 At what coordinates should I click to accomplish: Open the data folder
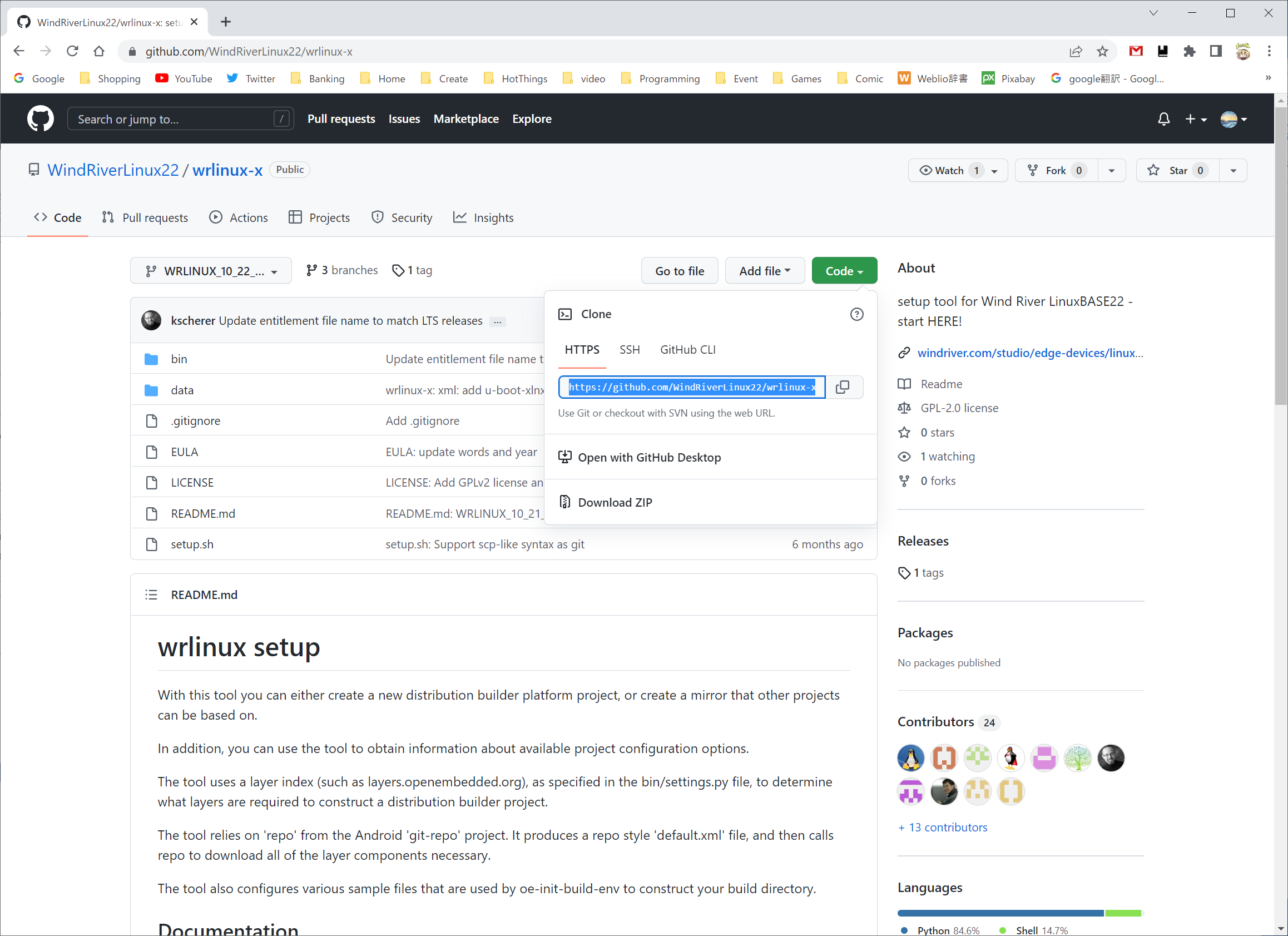coord(182,390)
